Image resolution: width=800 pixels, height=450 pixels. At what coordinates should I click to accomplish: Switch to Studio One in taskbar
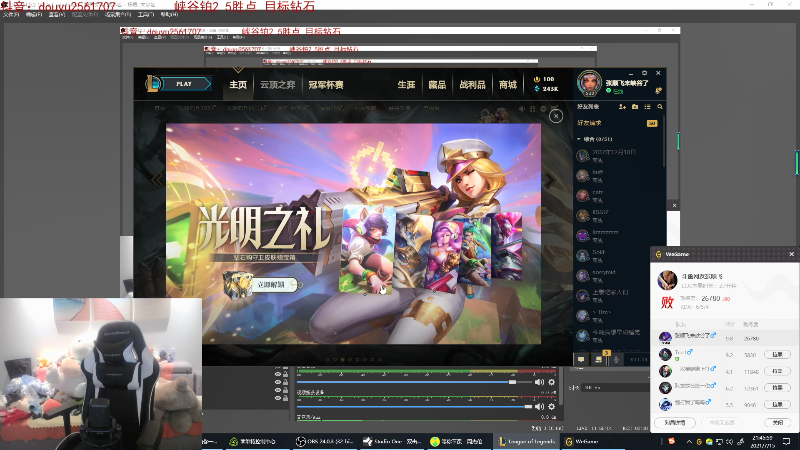[391, 441]
